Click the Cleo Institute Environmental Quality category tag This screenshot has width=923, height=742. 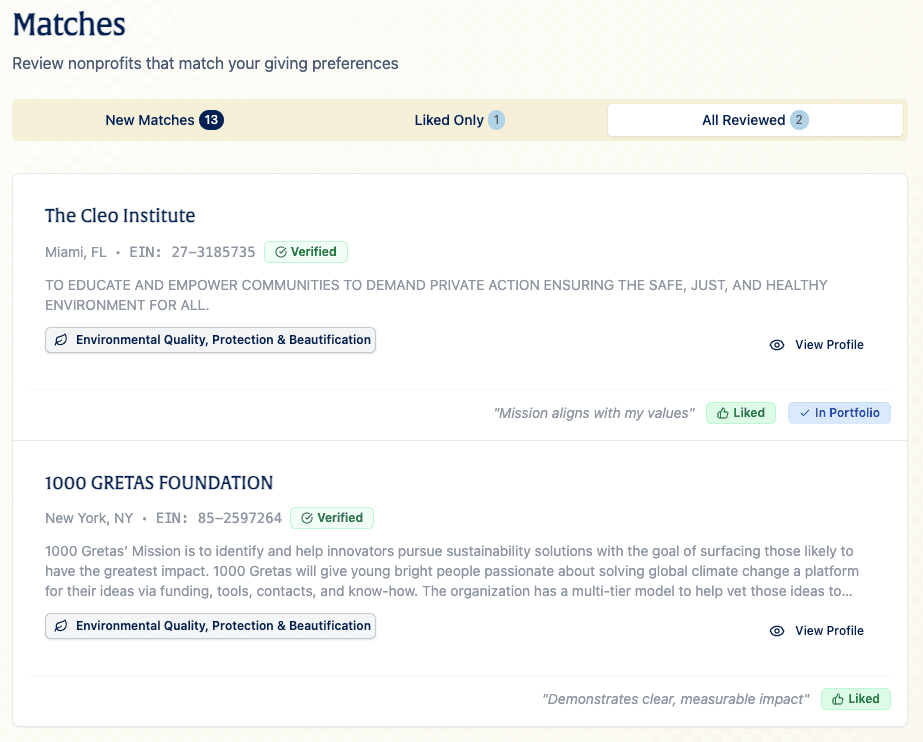click(x=210, y=340)
